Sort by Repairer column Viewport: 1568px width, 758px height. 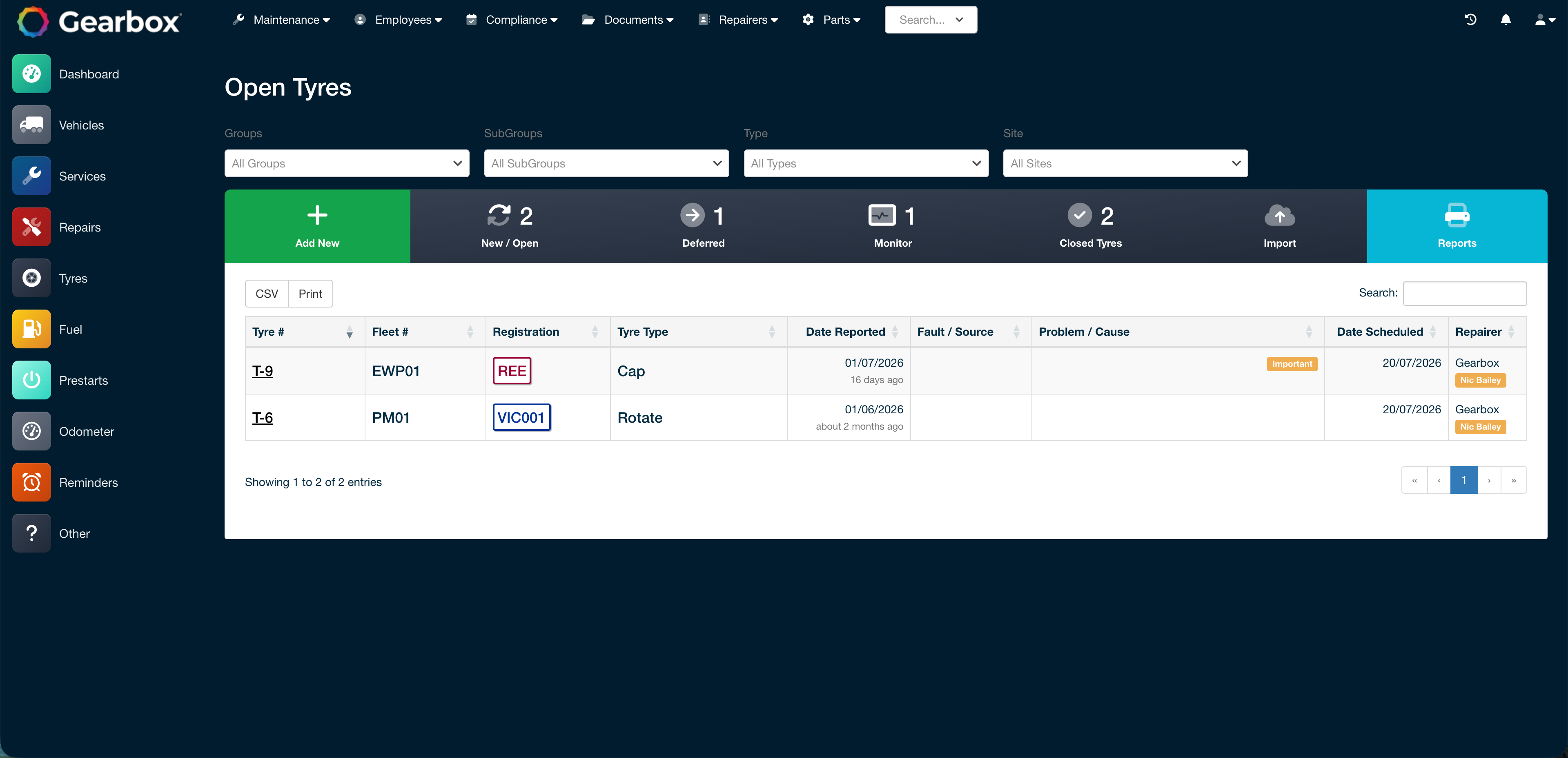point(1487,332)
